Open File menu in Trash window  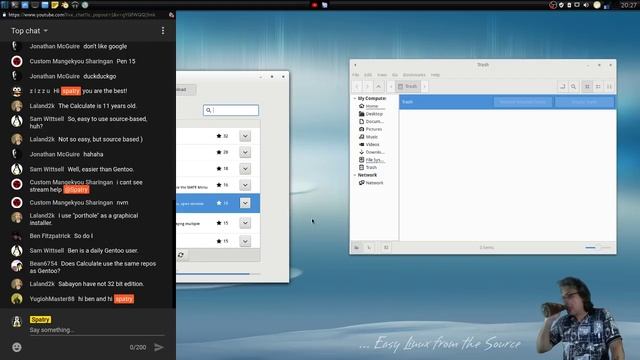coord(356,75)
